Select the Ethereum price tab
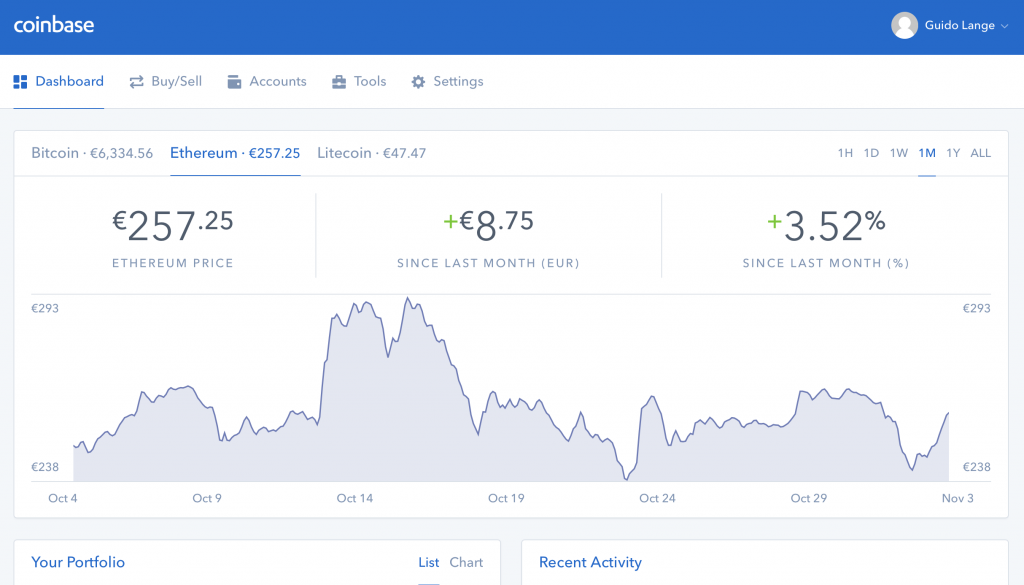This screenshot has width=1024, height=585. click(235, 153)
